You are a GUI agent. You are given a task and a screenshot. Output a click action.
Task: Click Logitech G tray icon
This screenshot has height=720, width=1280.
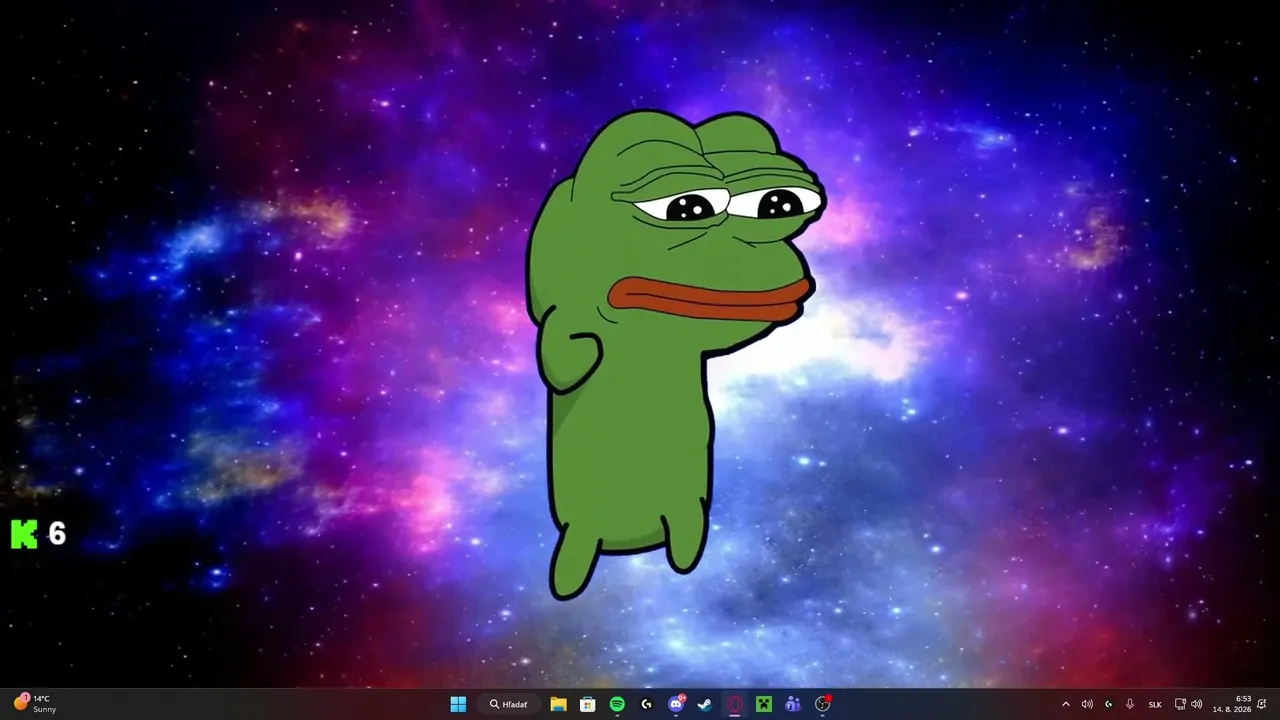click(x=1108, y=704)
